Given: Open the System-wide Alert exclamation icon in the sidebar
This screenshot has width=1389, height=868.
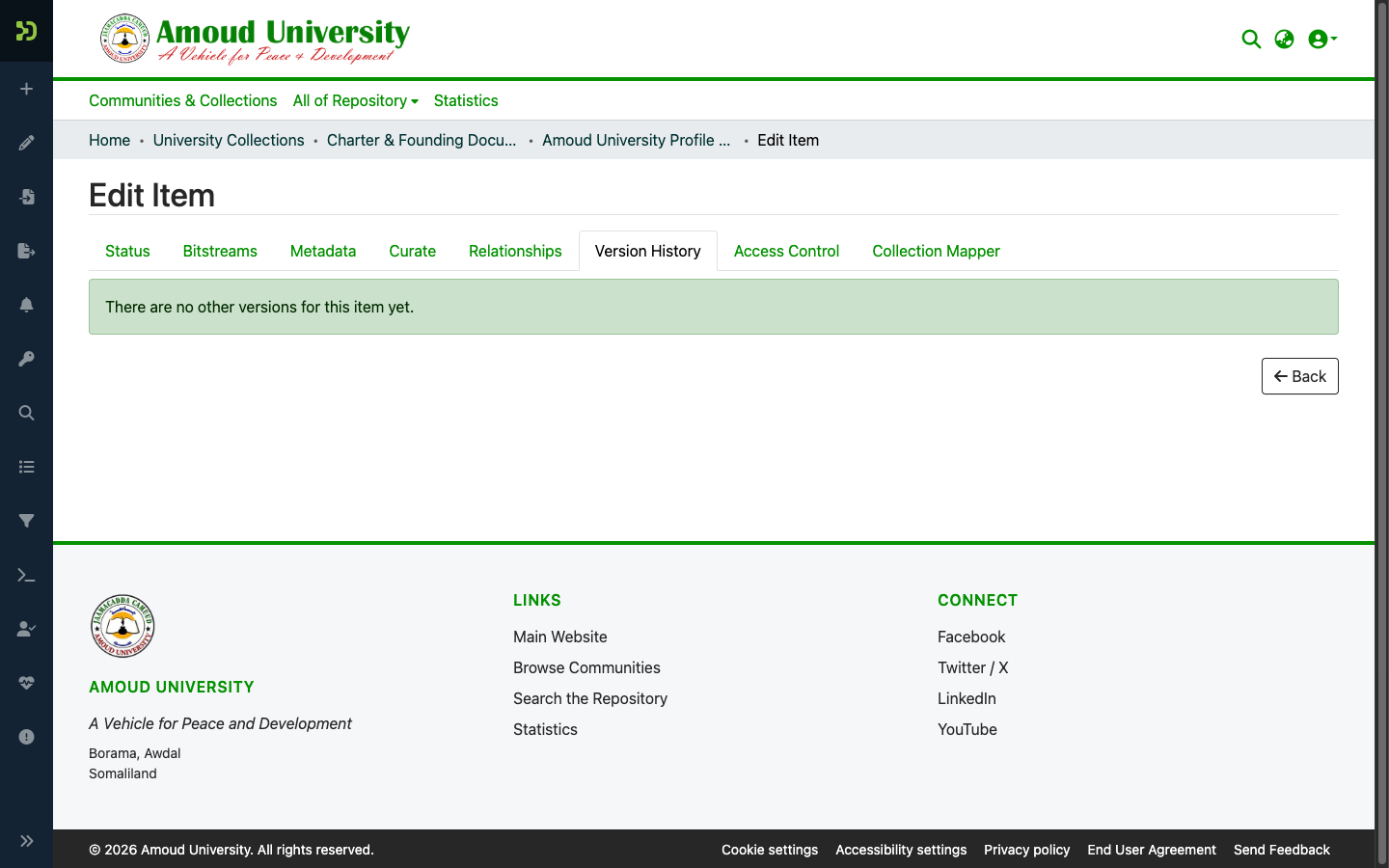Looking at the screenshot, I should pyautogui.click(x=26, y=737).
